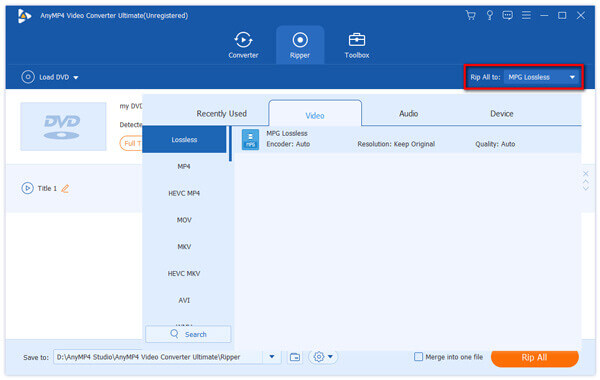The image size is (600, 380).
Task: Click the gear settings icon
Action: click(x=319, y=357)
